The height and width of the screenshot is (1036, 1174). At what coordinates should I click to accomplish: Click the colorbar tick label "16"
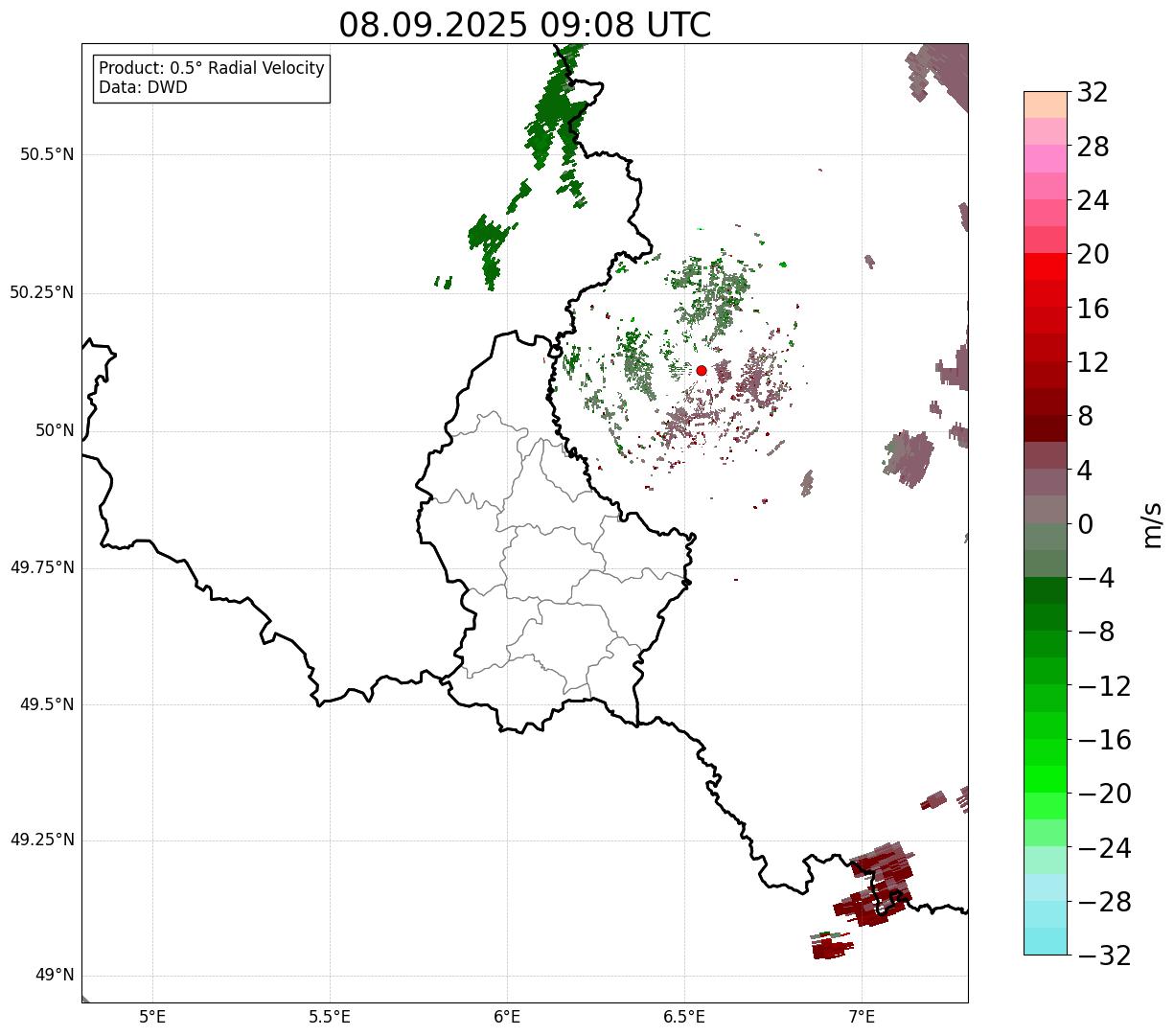(1093, 309)
